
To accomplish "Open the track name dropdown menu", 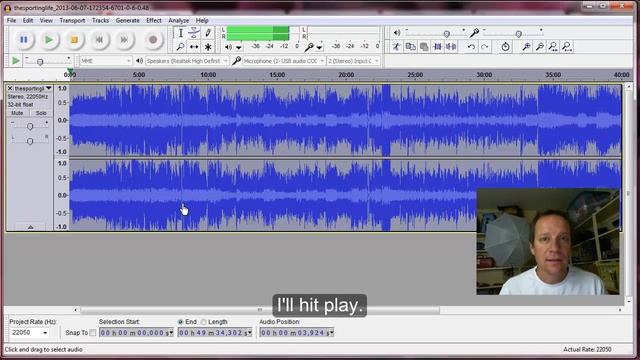I will (x=49, y=88).
